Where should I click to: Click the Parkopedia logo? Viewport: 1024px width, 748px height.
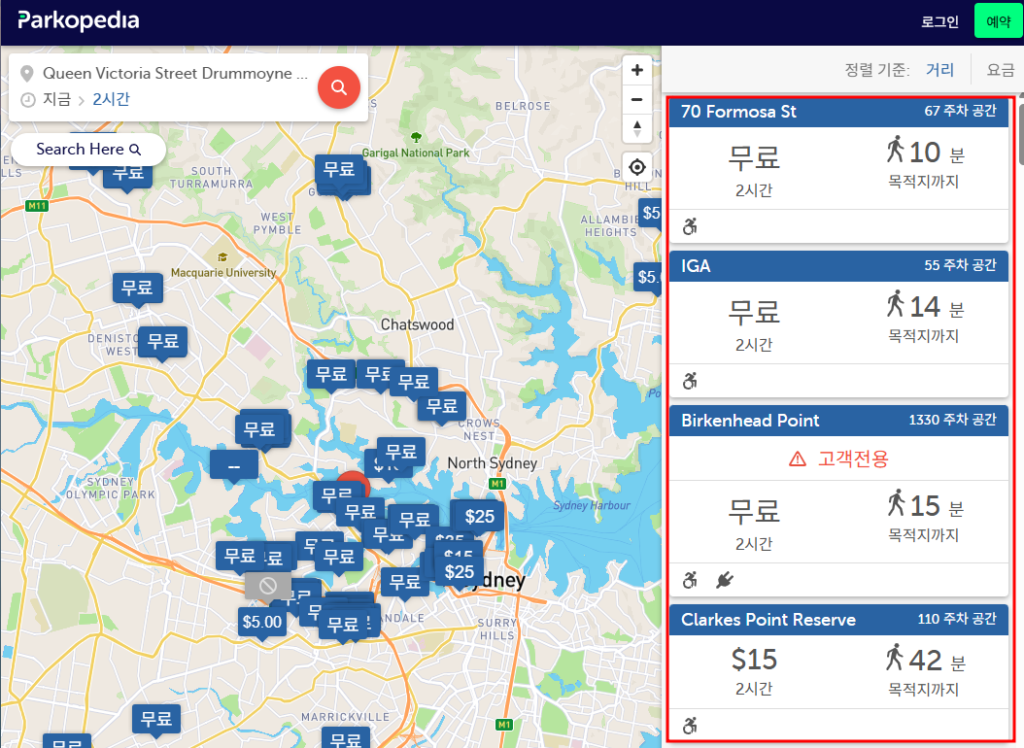point(78,21)
